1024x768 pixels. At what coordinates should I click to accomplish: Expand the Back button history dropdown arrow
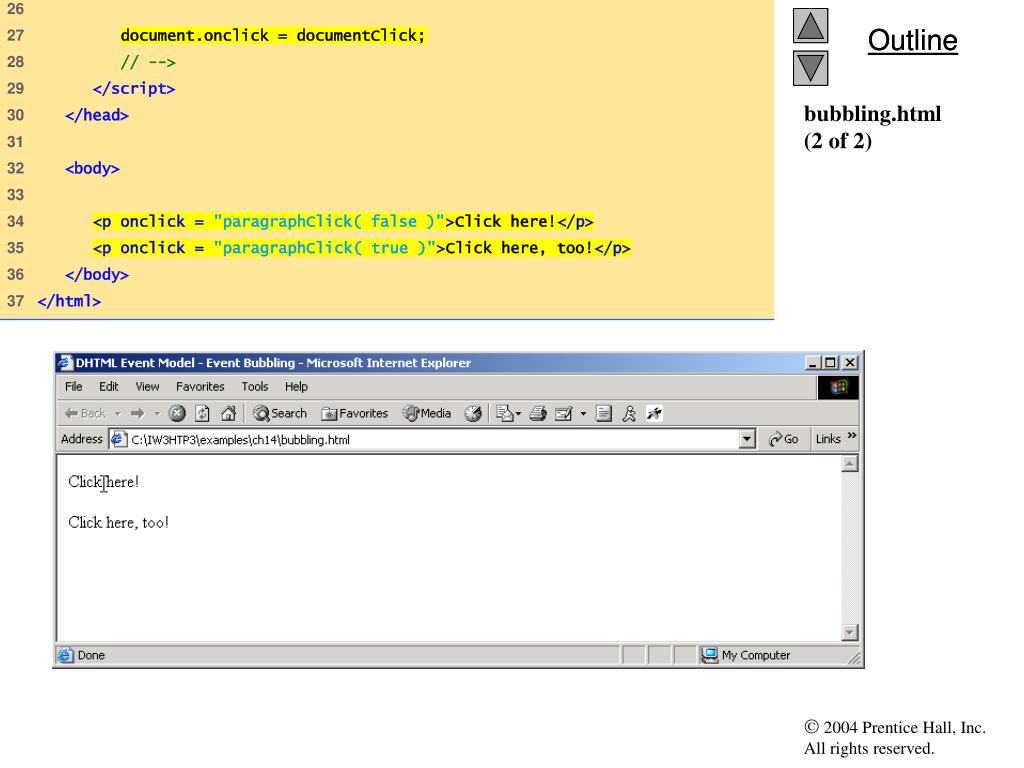point(118,413)
